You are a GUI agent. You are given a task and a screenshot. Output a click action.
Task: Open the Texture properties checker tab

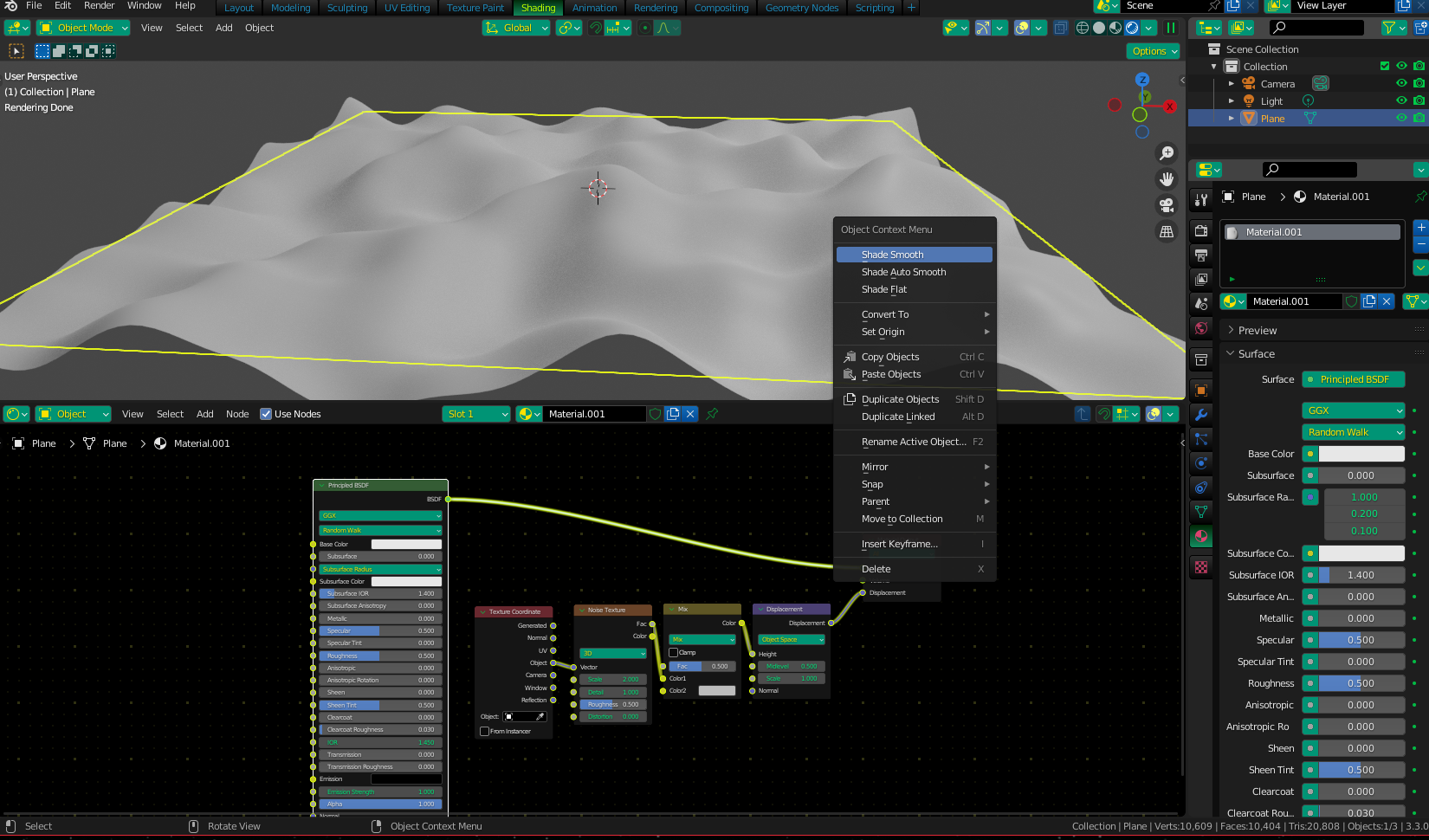pos(1201,567)
